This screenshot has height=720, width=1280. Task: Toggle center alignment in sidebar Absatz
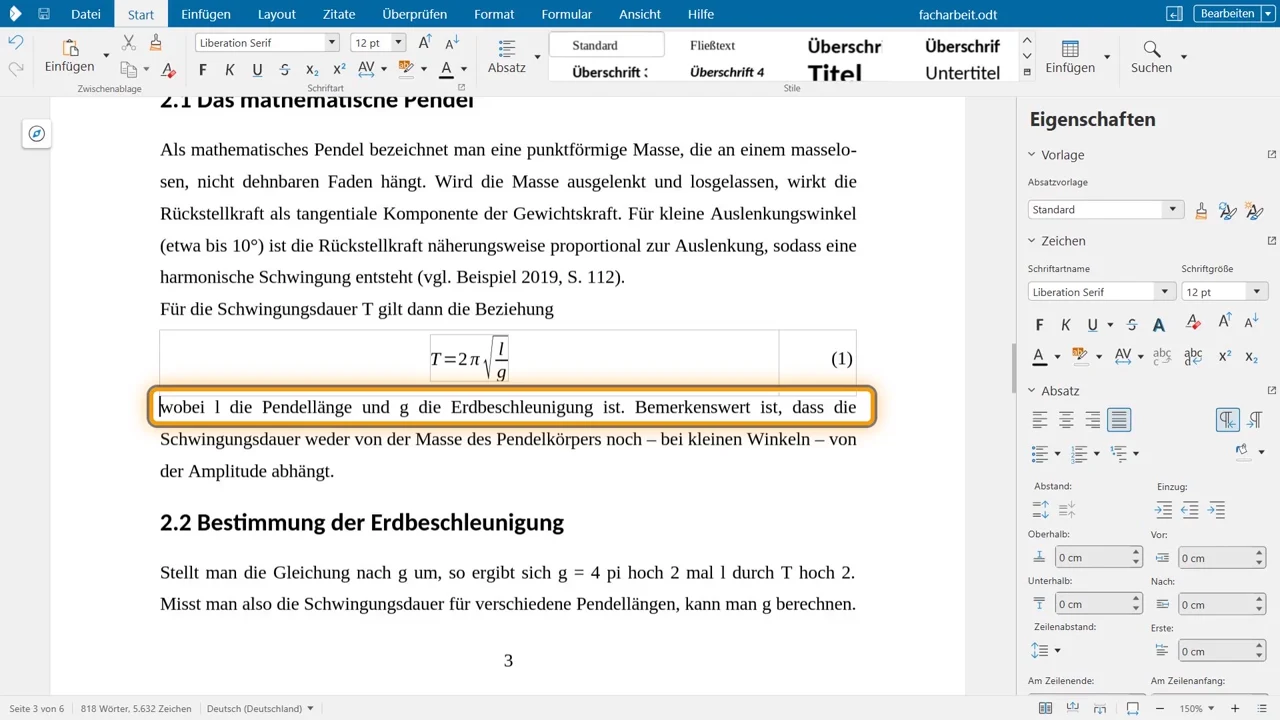pos(1067,420)
